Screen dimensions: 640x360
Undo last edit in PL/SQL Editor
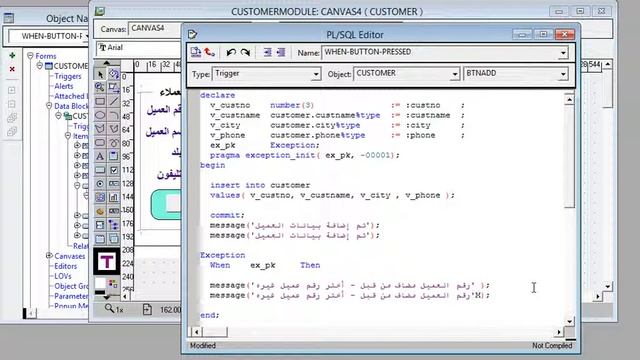231,52
